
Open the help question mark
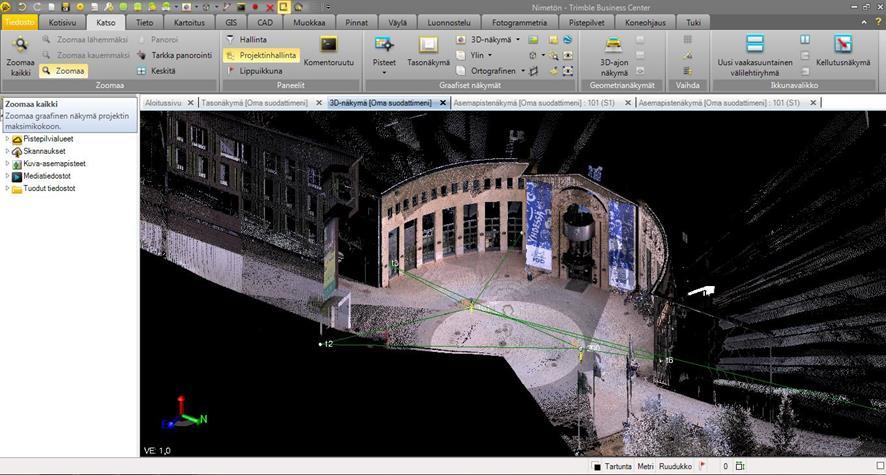point(879,22)
